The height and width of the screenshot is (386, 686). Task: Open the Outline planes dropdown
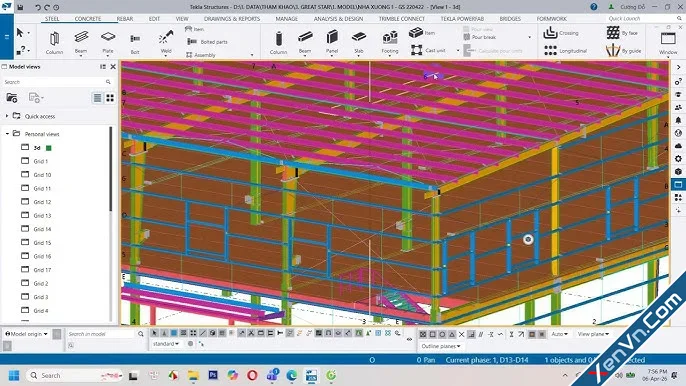[441, 346]
